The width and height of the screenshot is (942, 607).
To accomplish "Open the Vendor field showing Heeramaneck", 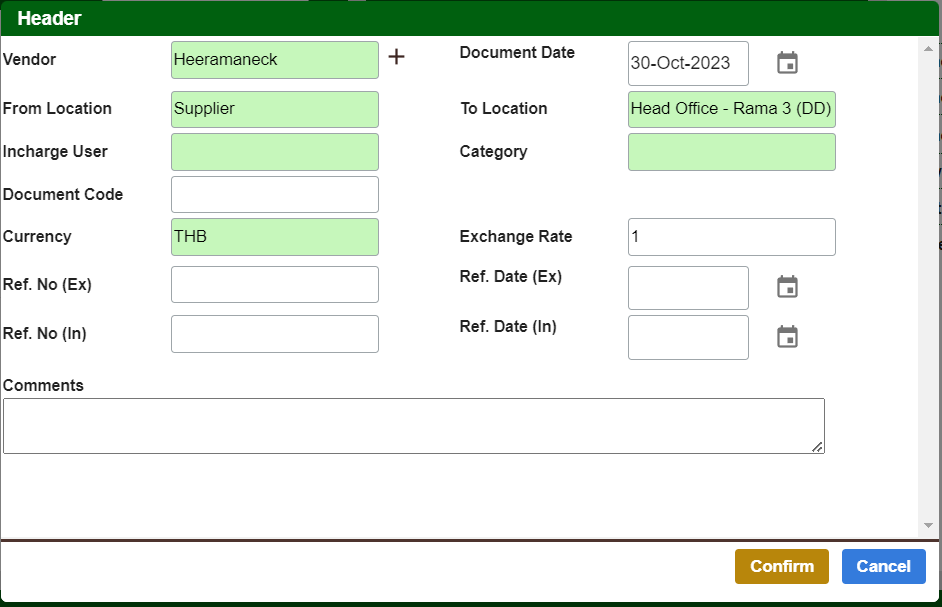I will coord(275,60).
